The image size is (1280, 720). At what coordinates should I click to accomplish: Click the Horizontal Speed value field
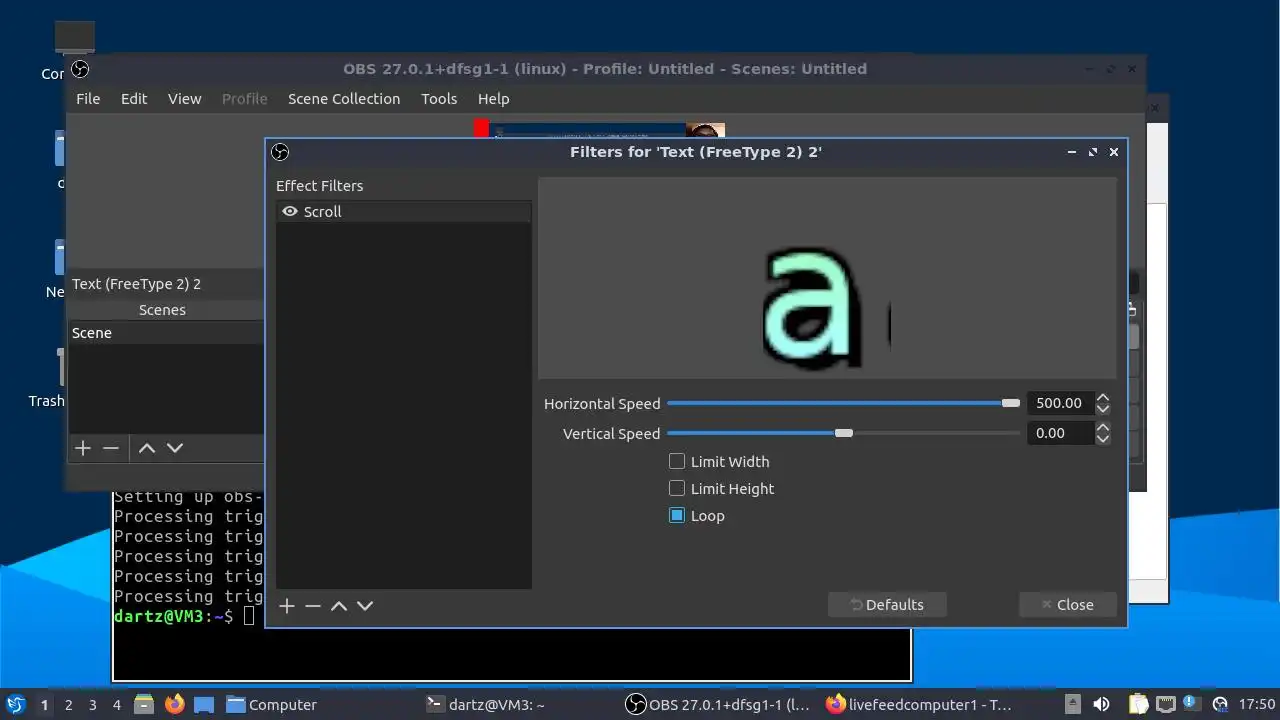[x=1060, y=403]
